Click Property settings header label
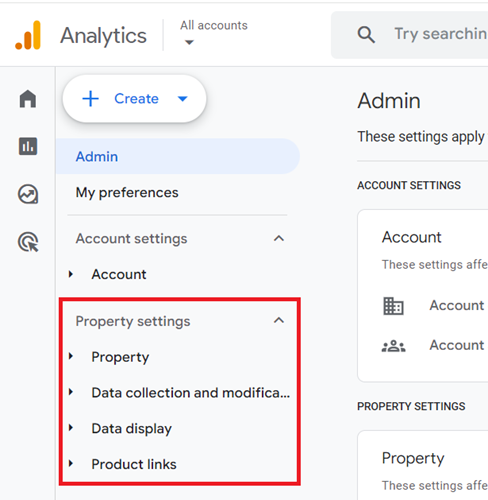 point(133,321)
